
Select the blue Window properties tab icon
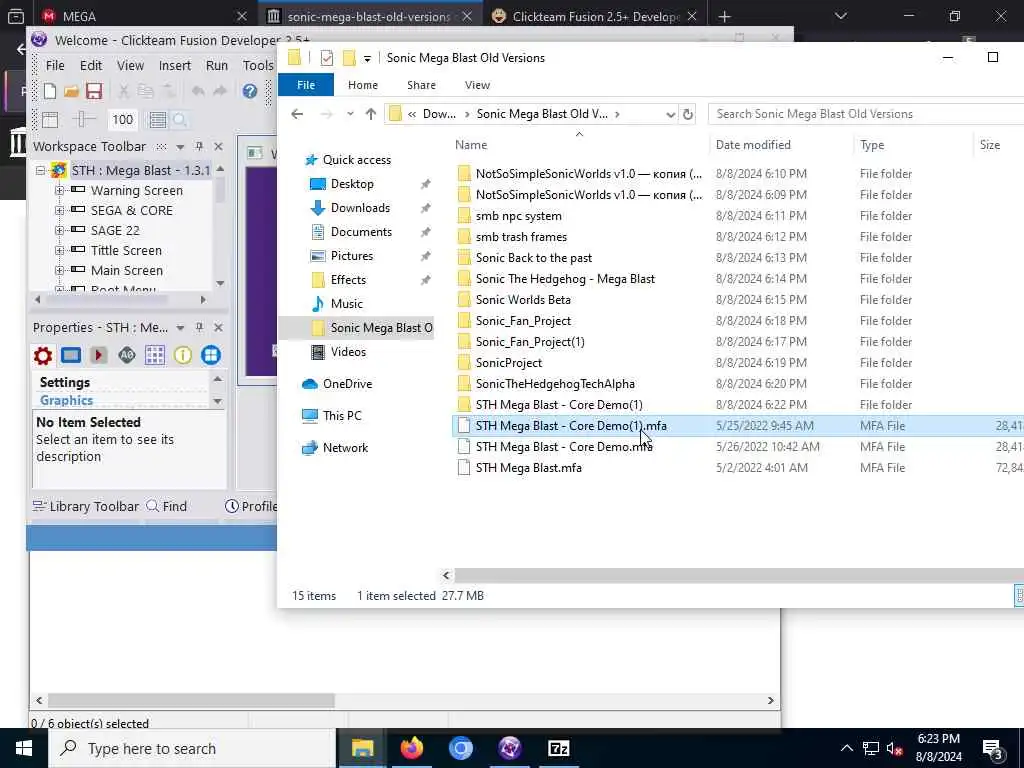[x=71, y=355]
